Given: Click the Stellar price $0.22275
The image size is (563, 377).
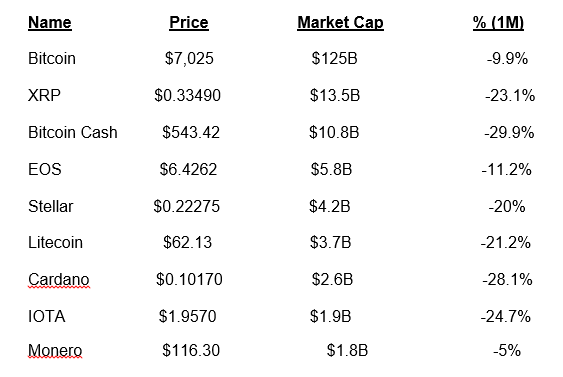Looking at the screenshot, I should (x=186, y=206).
